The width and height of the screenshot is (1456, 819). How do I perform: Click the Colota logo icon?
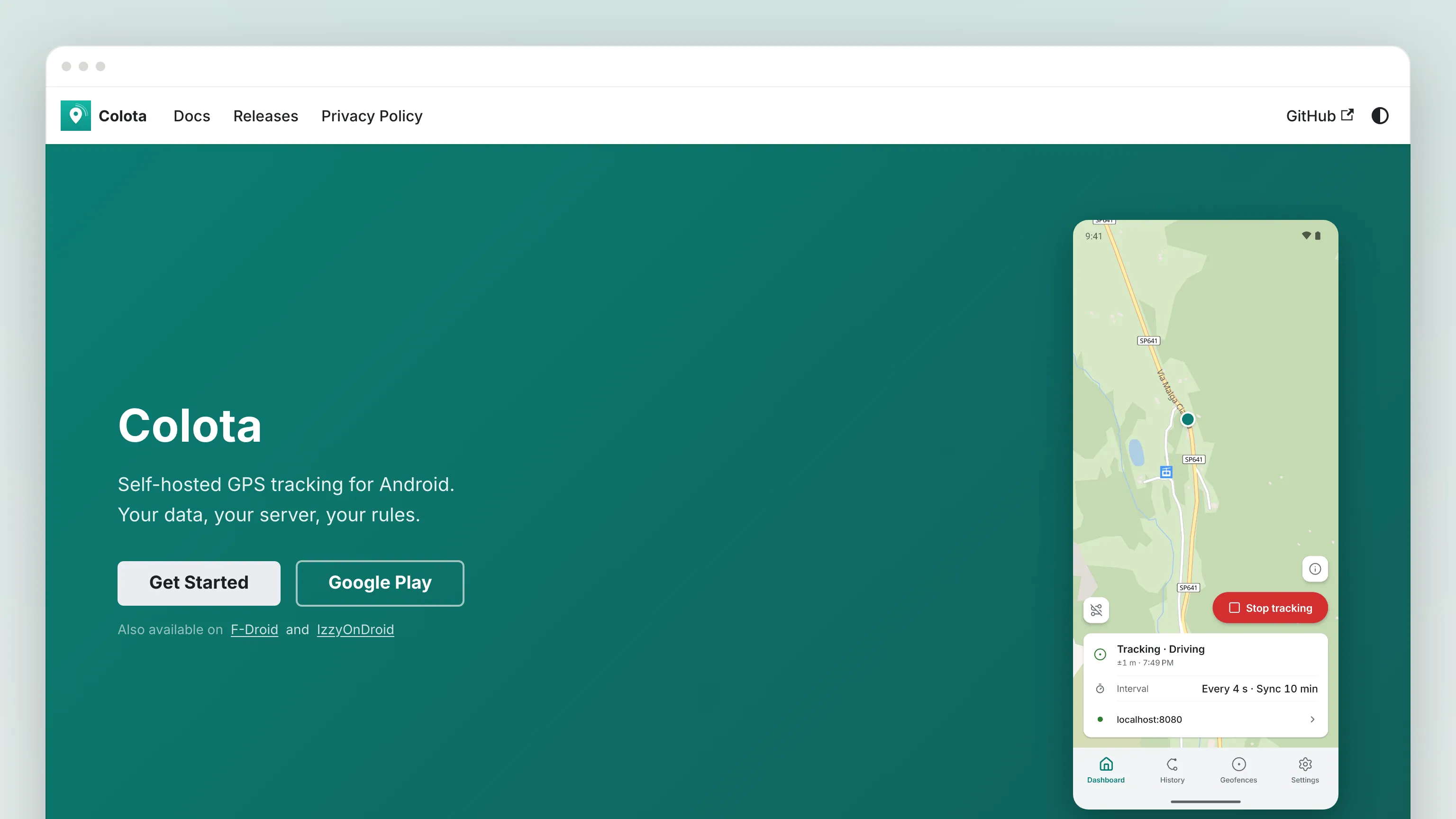pyautogui.click(x=76, y=115)
